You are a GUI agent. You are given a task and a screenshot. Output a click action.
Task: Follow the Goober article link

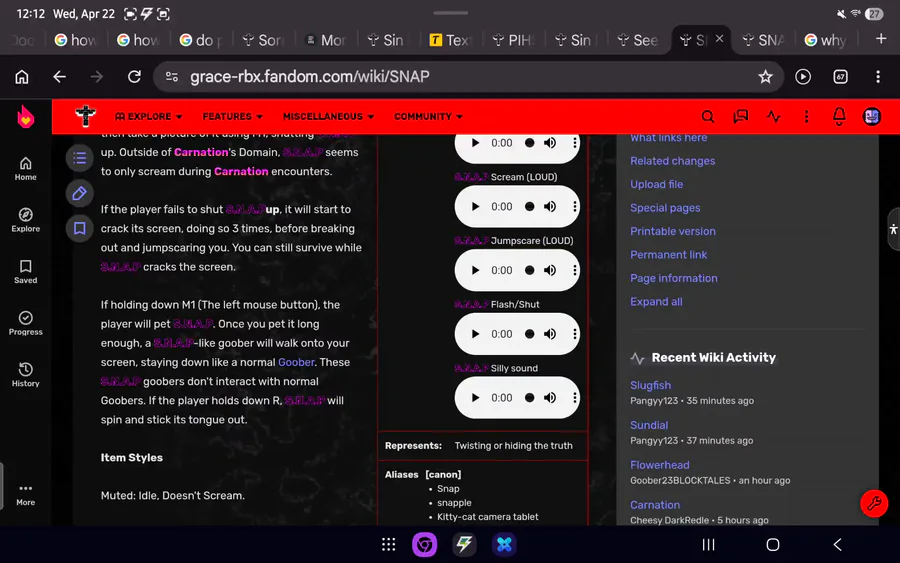coord(296,362)
